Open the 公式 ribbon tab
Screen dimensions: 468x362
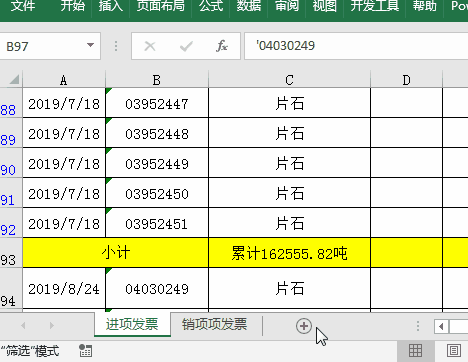pyautogui.click(x=211, y=6)
